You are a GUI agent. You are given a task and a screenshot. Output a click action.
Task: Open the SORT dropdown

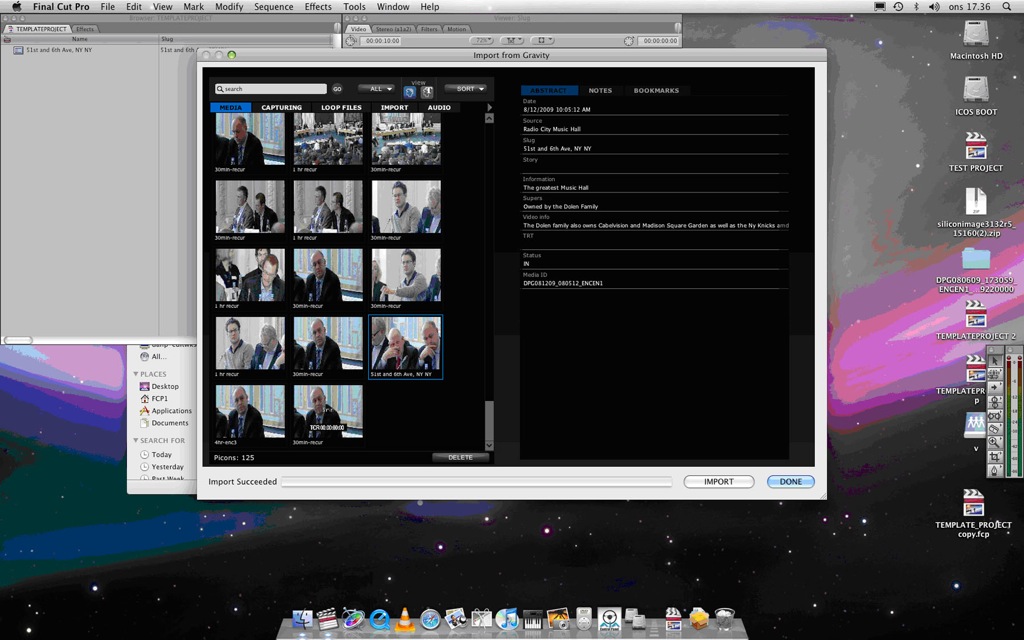pyautogui.click(x=465, y=89)
